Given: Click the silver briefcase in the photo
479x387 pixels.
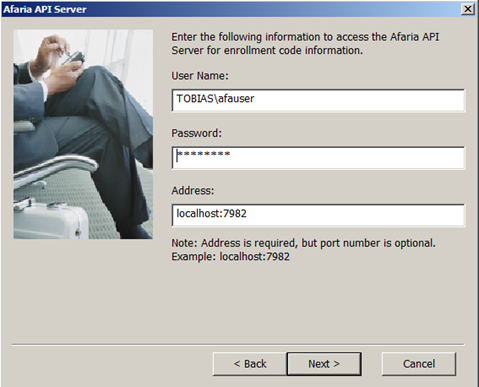Looking at the screenshot, I should (50, 220).
